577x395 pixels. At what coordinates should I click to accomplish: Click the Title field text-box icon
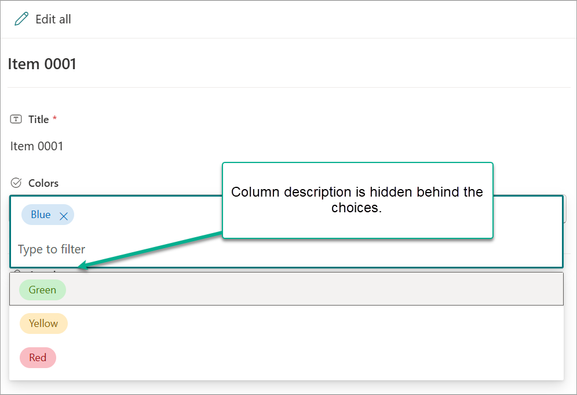16,119
